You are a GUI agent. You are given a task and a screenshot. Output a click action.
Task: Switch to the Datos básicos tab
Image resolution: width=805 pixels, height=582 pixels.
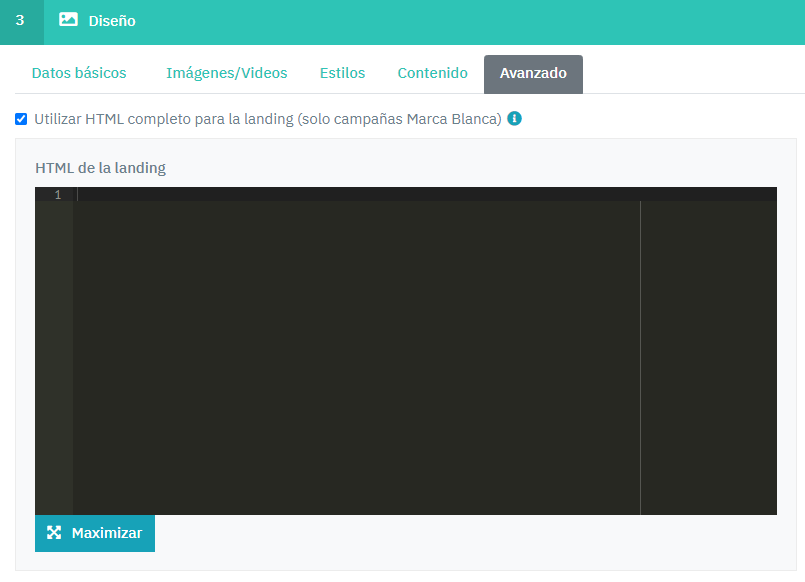click(79, 73)
